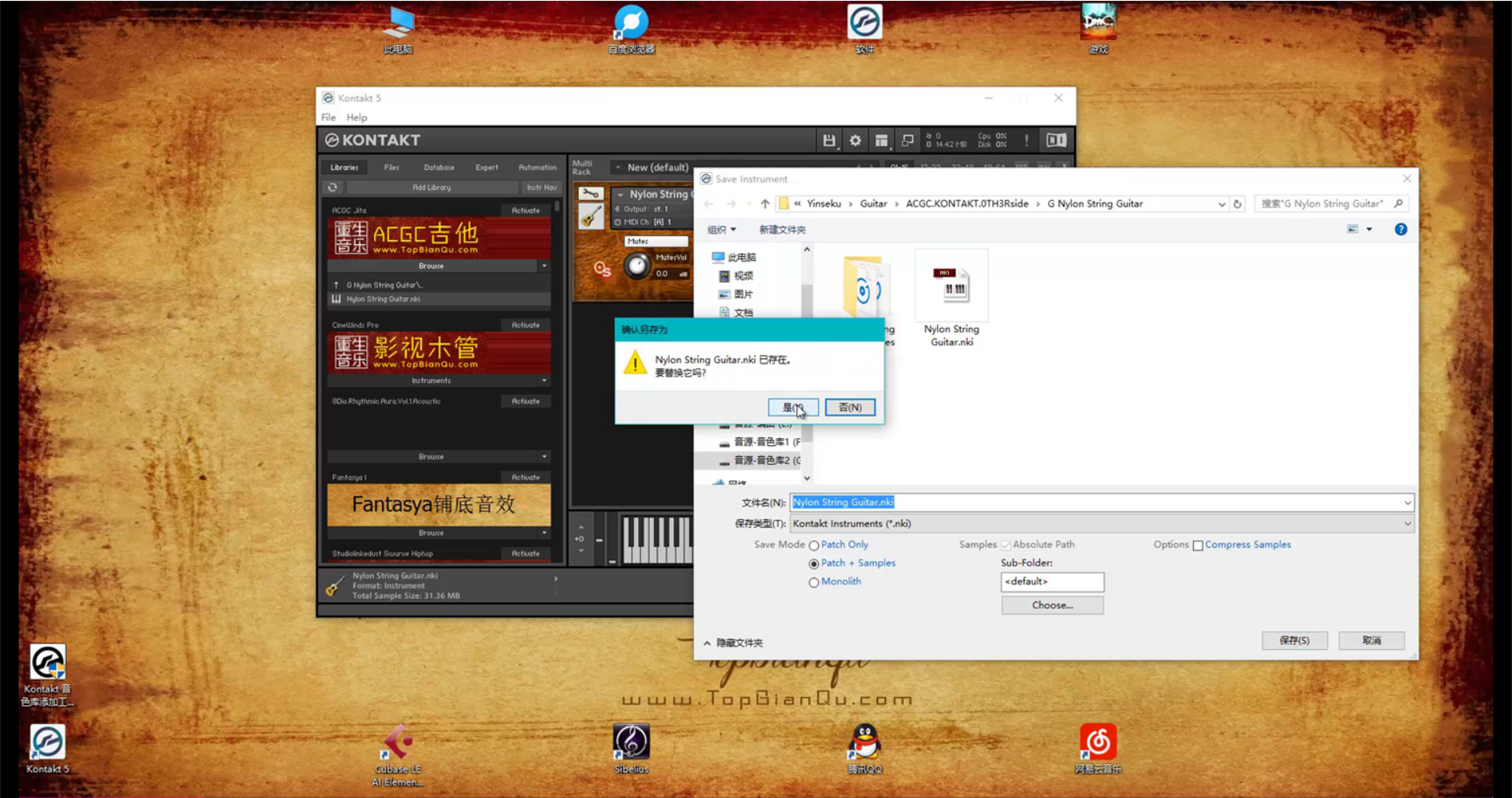Select the Patch + Samples save mode
This screenshot has width=1512, height=798.
[814, 564]
